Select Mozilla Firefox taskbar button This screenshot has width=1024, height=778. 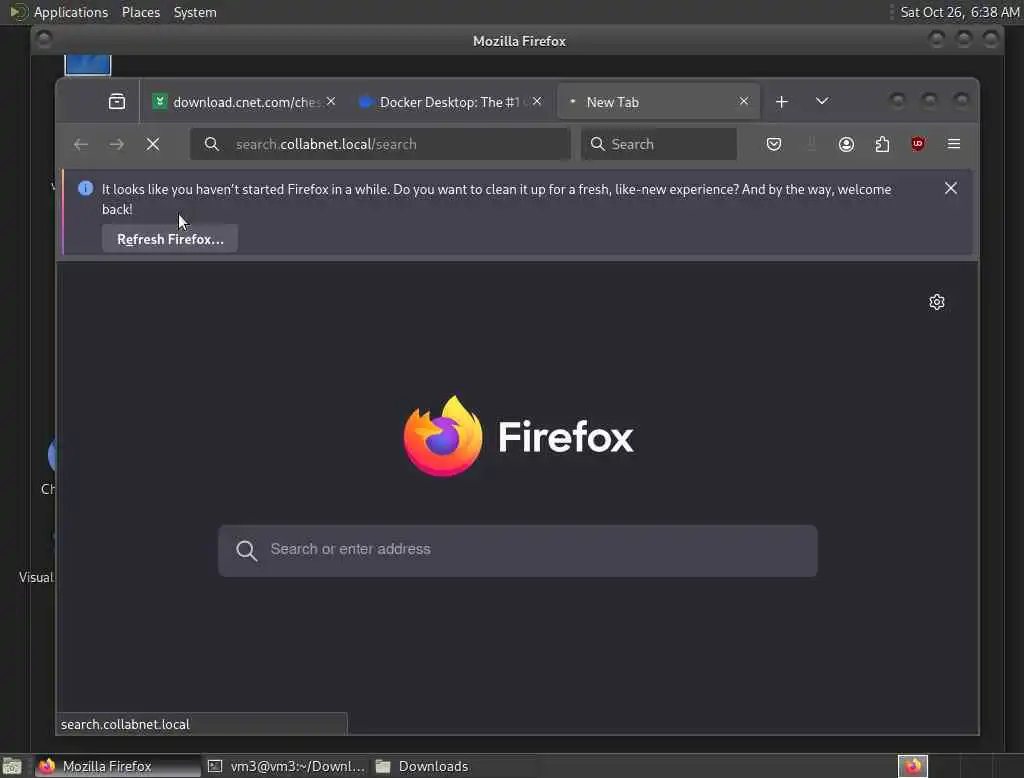[x=118, y=766]
